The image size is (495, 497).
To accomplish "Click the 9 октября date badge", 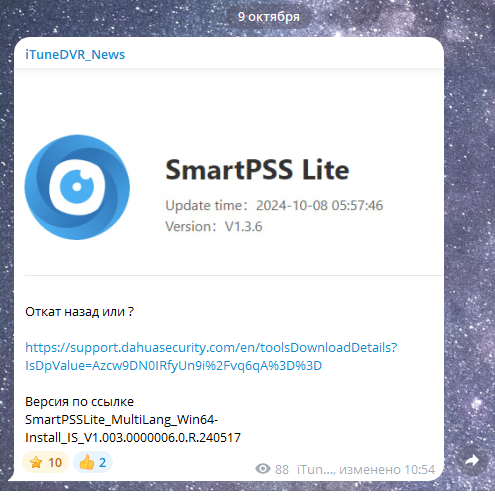I will [269, 17].
